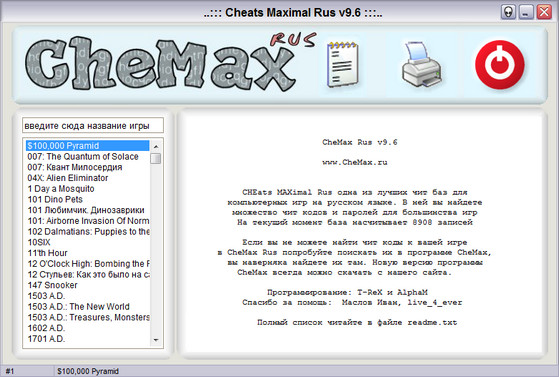559x377 pixels.
Task: Click the red power button icon
Action: coord(500,65)
